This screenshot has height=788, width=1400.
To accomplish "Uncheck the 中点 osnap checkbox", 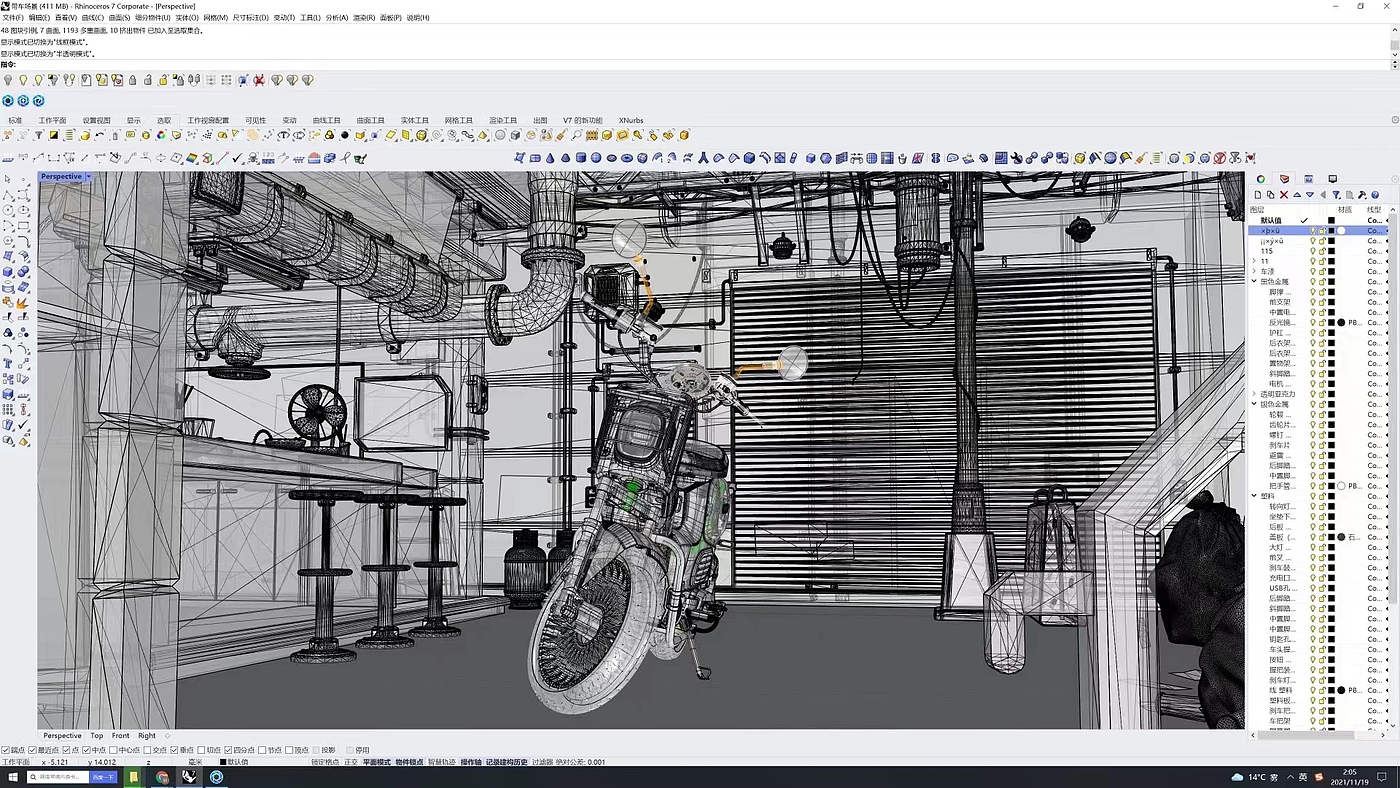I will 87,750.
